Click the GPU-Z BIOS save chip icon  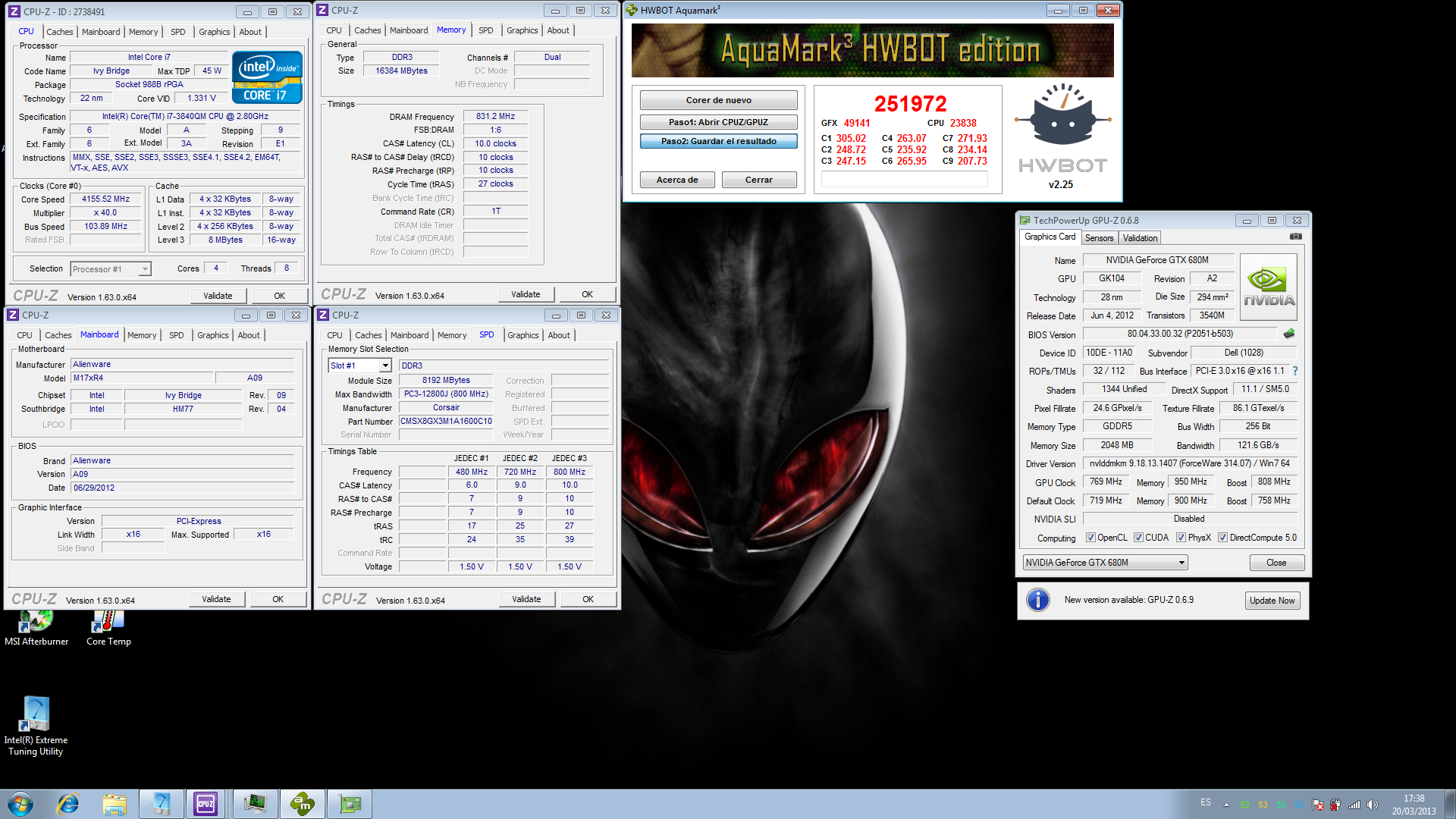pos(1289,334)
